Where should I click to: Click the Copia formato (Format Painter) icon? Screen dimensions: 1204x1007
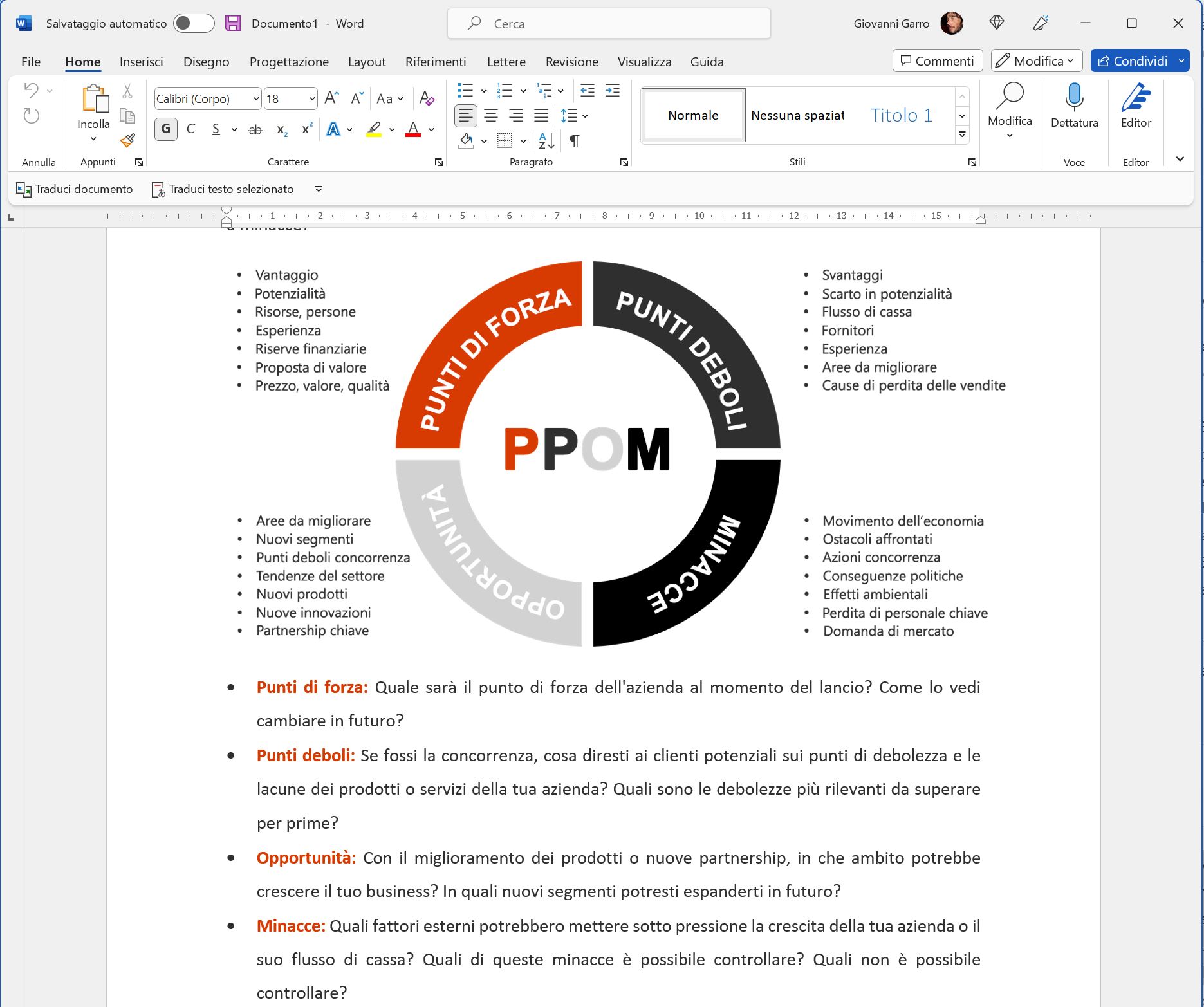(127, 140)
